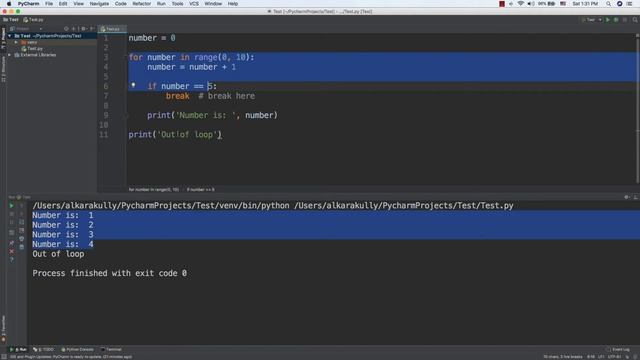Open the Terminal tab
This screenshot has height=360, width=640.
[111, 349]
